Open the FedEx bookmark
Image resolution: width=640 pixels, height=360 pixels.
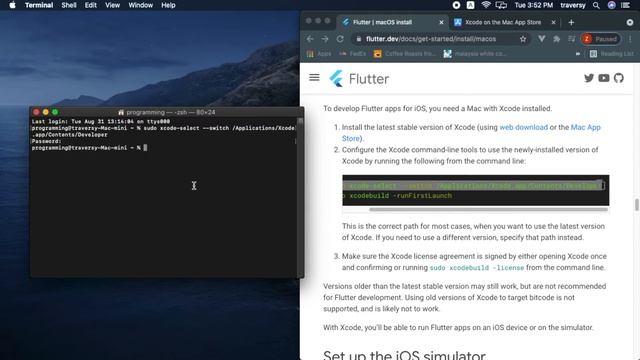click(352, 53)
